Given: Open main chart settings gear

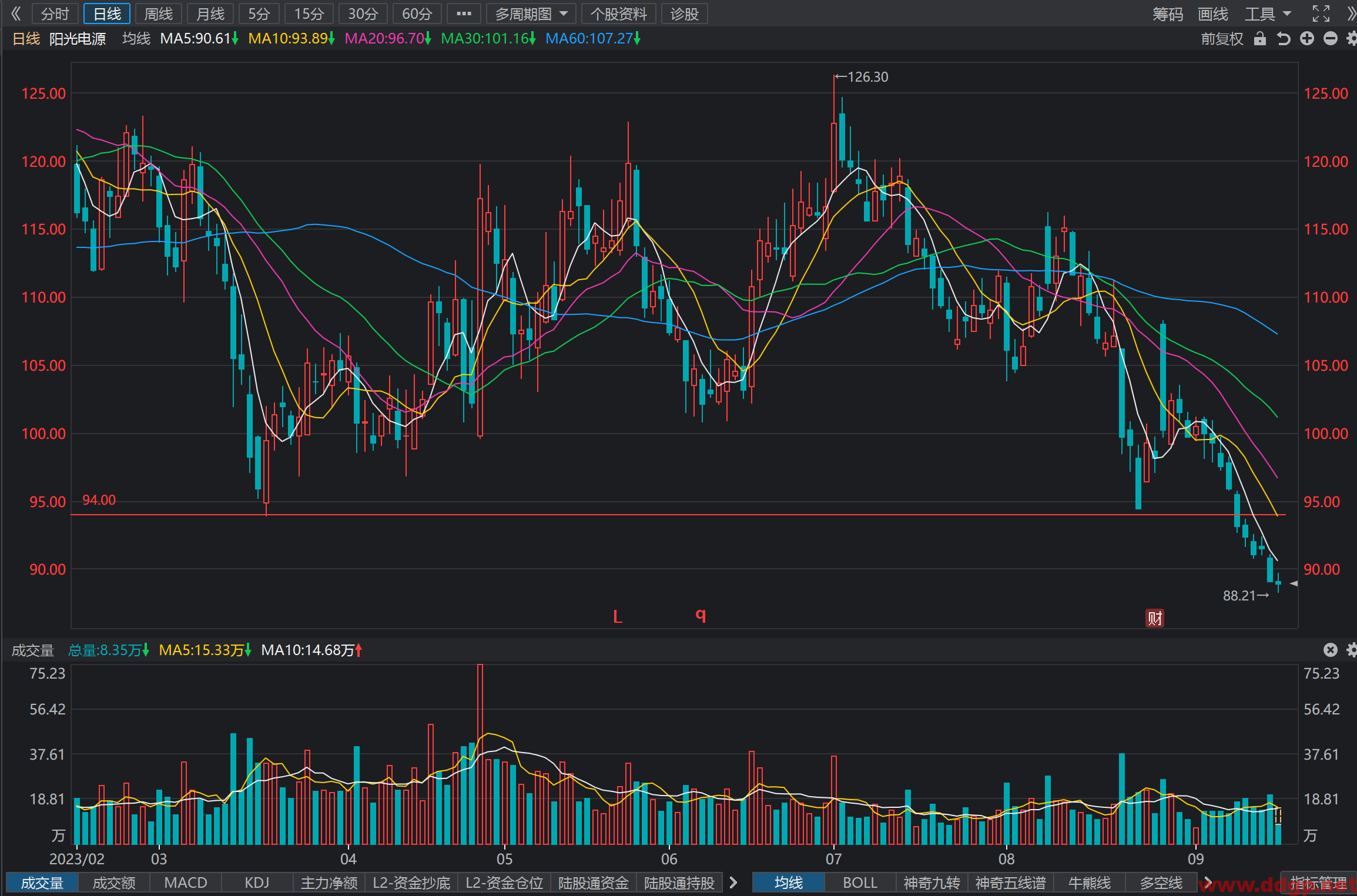Looking at the screenshot, I should [x=1352, y=39].
